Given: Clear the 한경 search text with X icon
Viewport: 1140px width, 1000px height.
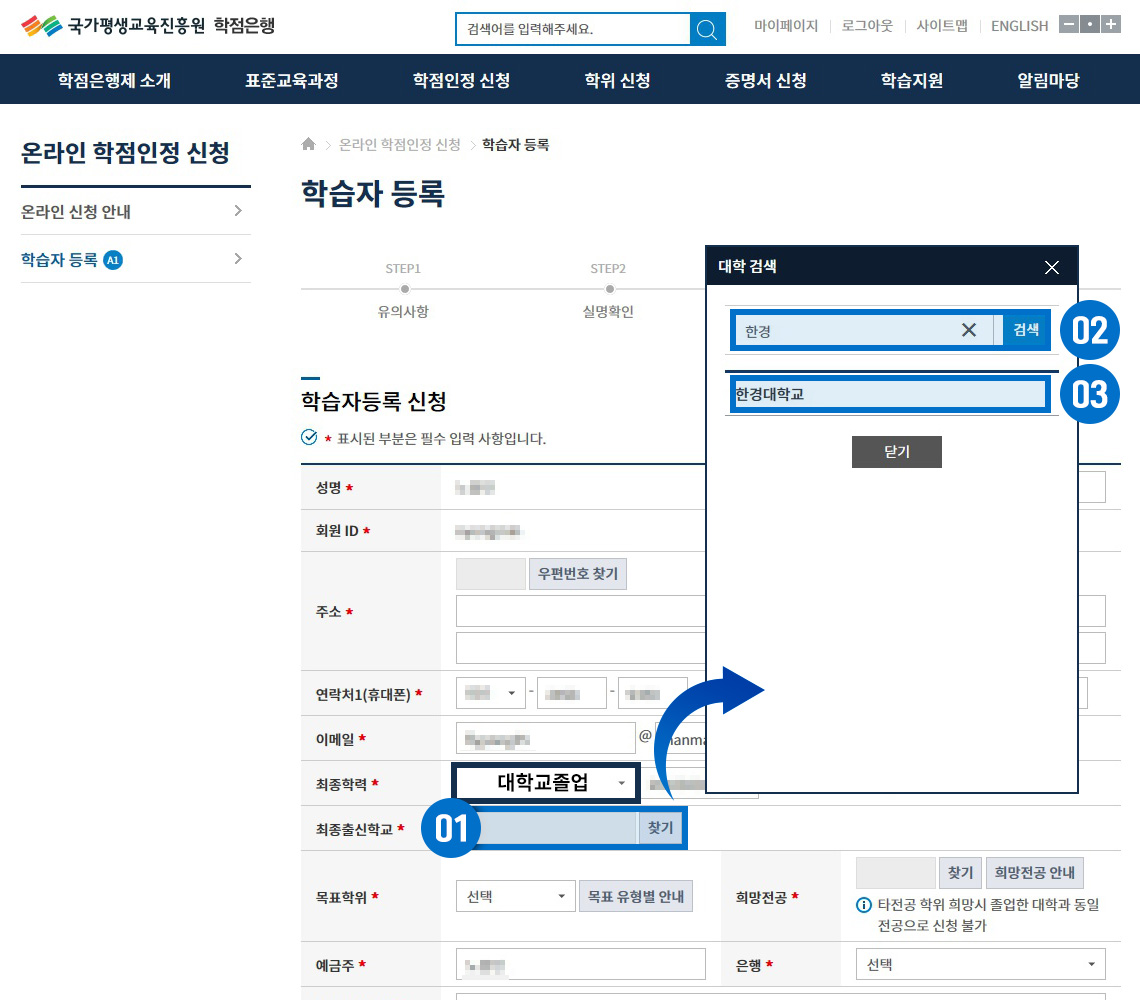Looking at the screenshot, I should 968,330.
